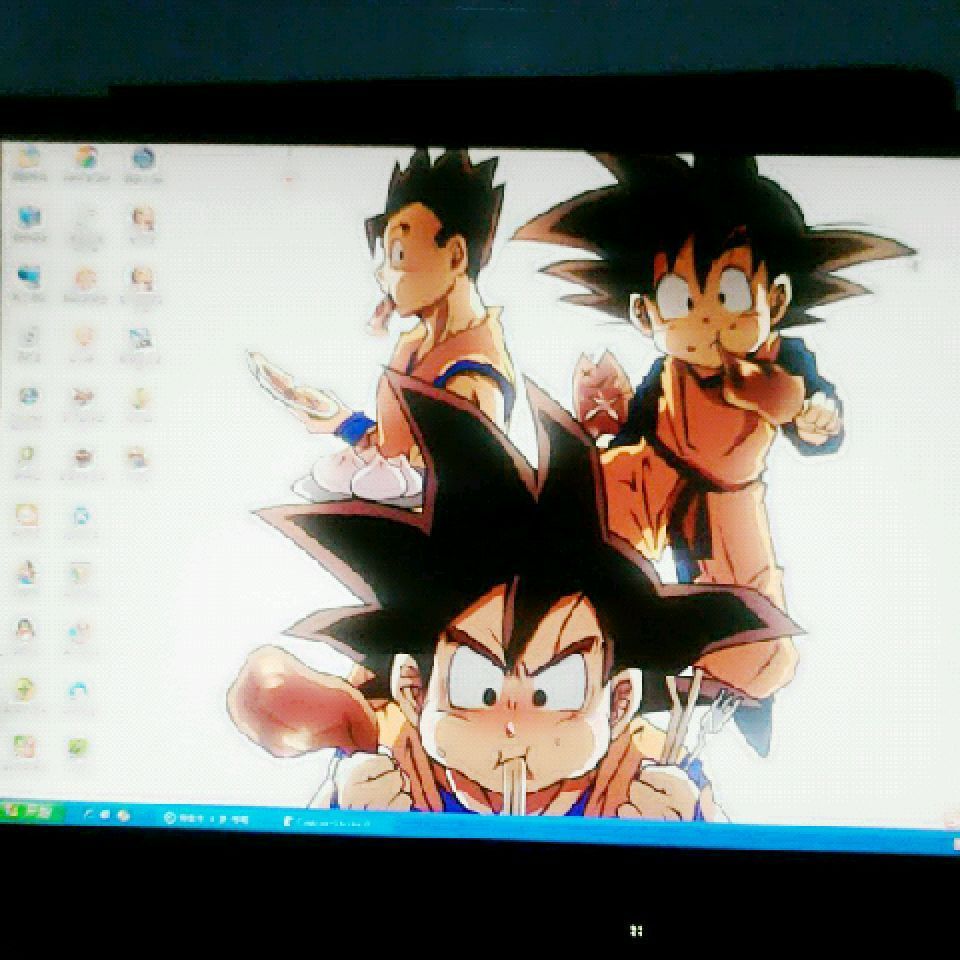Open the cyan round icon beside the yellow-orange square
960x960 pixels.
point(81,516)
